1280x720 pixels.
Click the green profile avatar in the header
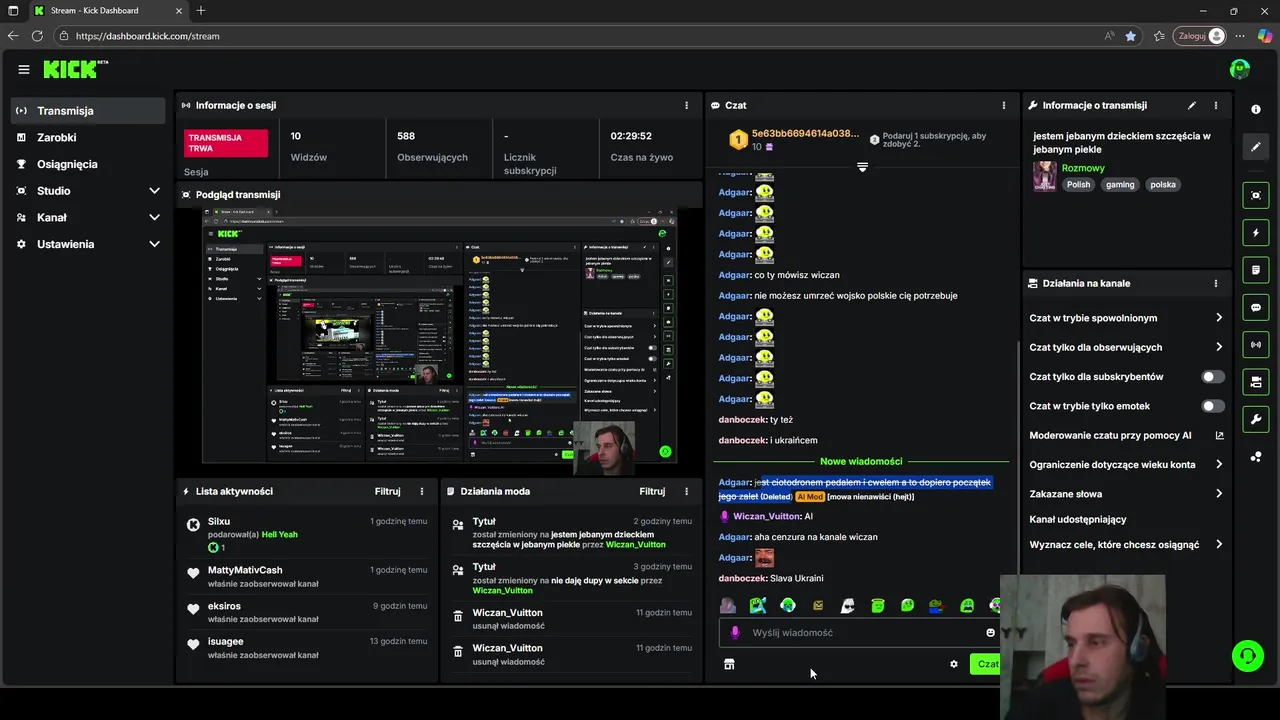(1240, 69)
